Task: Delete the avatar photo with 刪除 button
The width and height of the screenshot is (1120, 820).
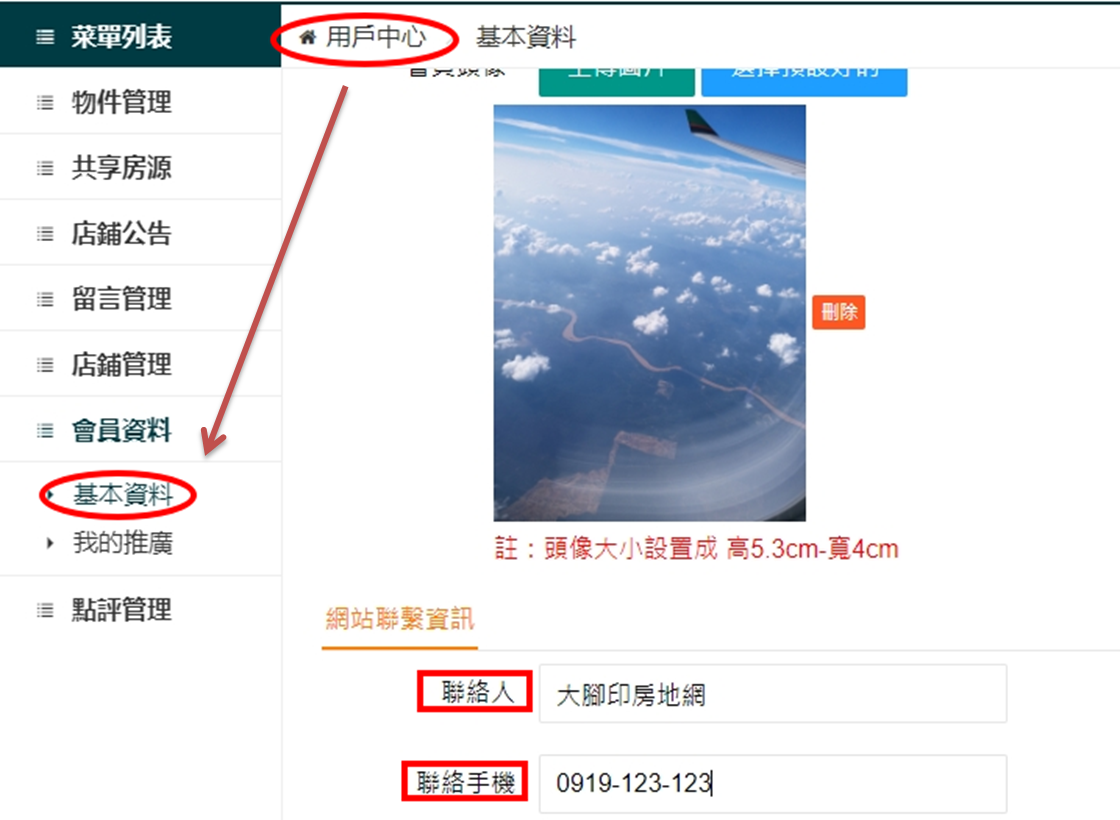Action: point(839,312)
